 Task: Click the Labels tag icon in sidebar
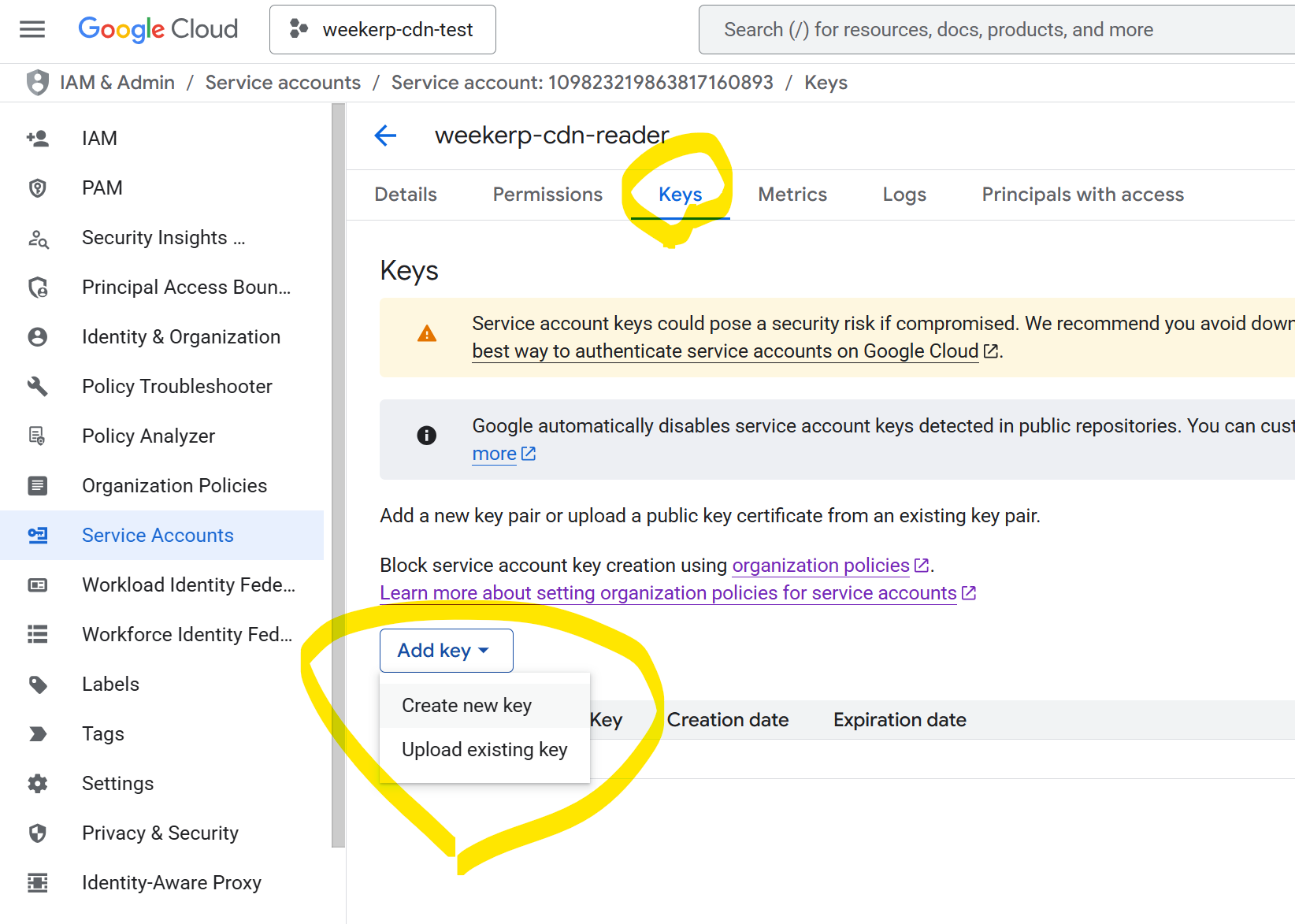37,685
